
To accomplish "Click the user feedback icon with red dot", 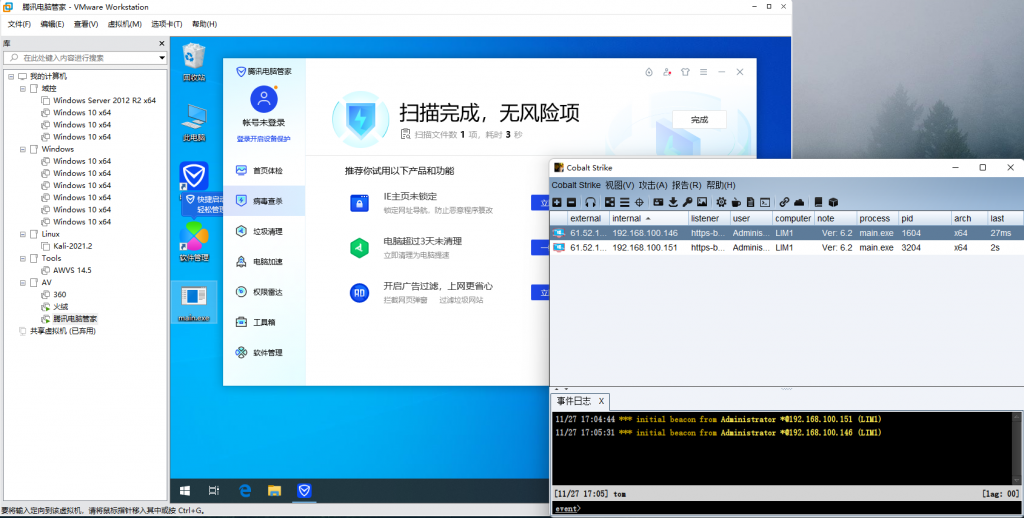I will [x=667, y=72].
